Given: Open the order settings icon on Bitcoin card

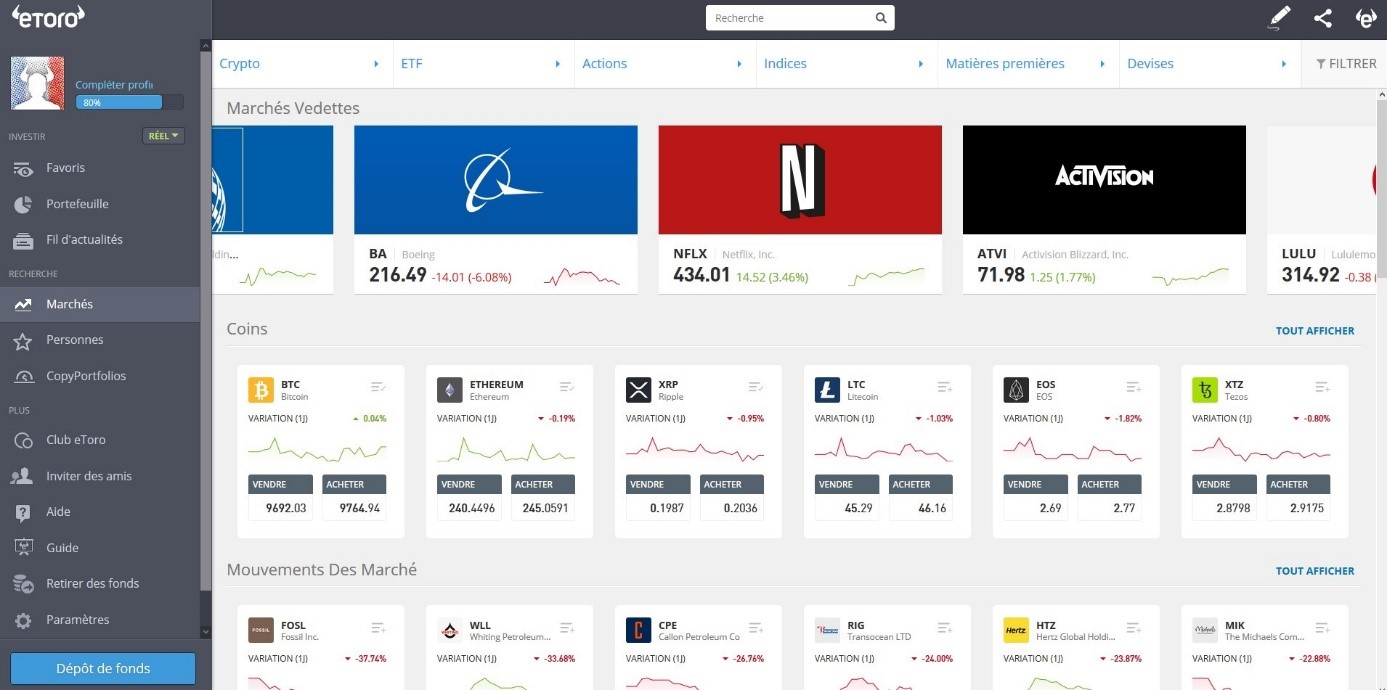Looking at the screenshot, I should pos(377,385).
